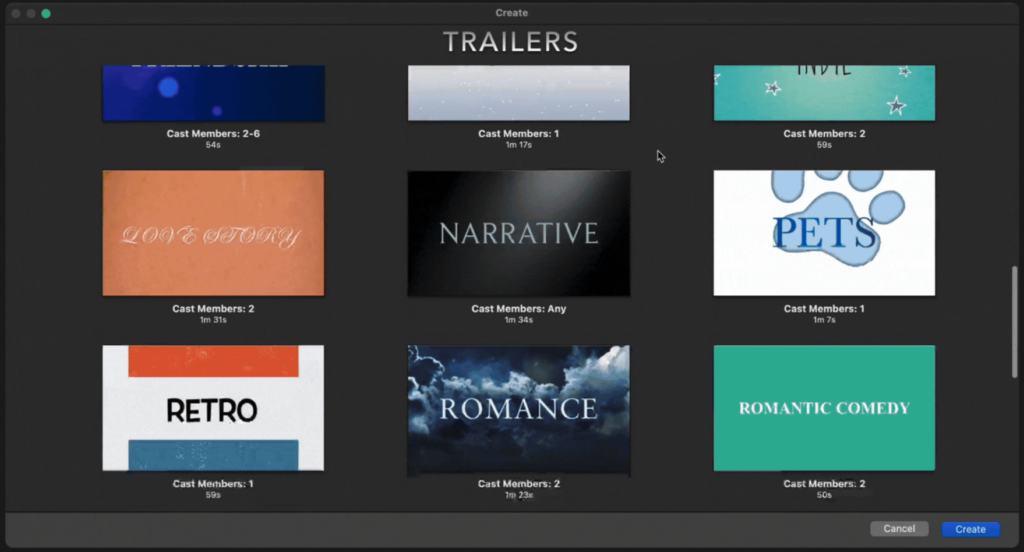Cancel the trailer creation dialog
The height and width of the screenshot is (552, 1024).
[x=899, y=529]
